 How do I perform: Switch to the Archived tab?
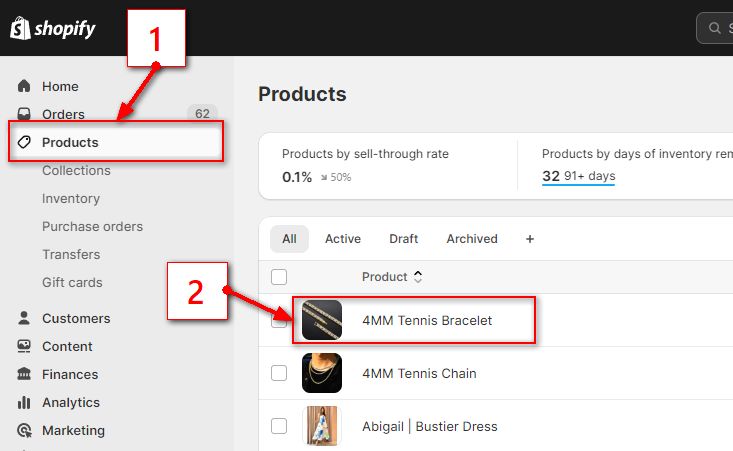pos(472,239)
